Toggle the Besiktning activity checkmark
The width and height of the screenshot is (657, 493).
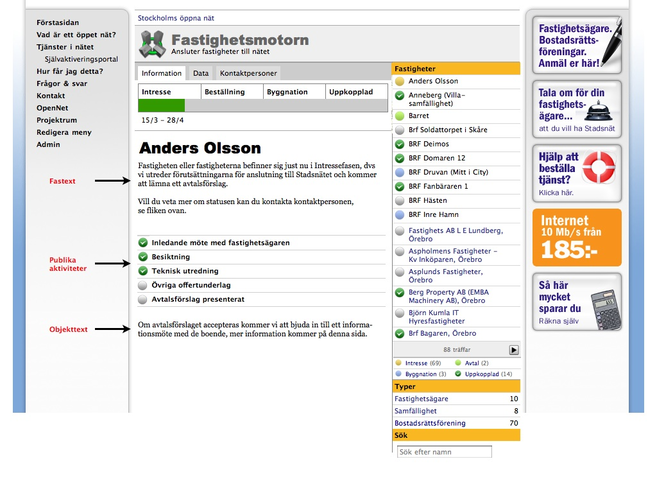pyautogui.click(x=143, y=257)
